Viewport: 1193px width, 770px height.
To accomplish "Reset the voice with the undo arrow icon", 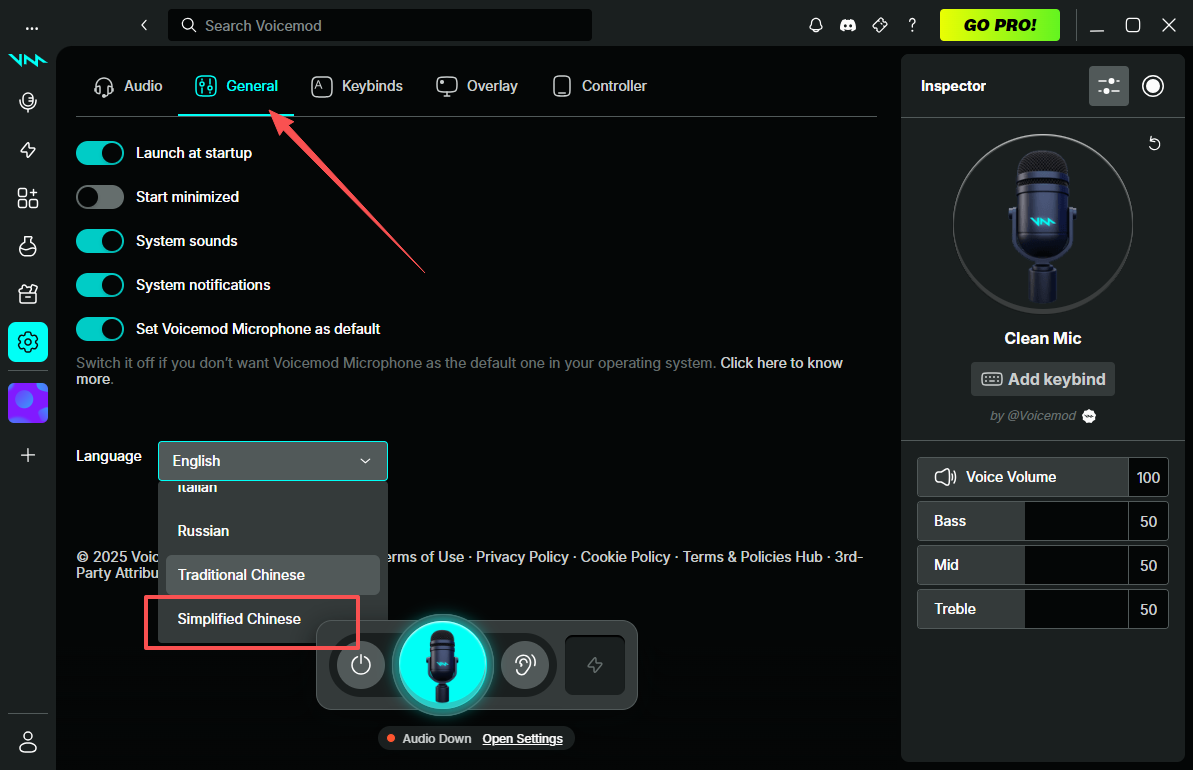I will [x=1154, y=143].
